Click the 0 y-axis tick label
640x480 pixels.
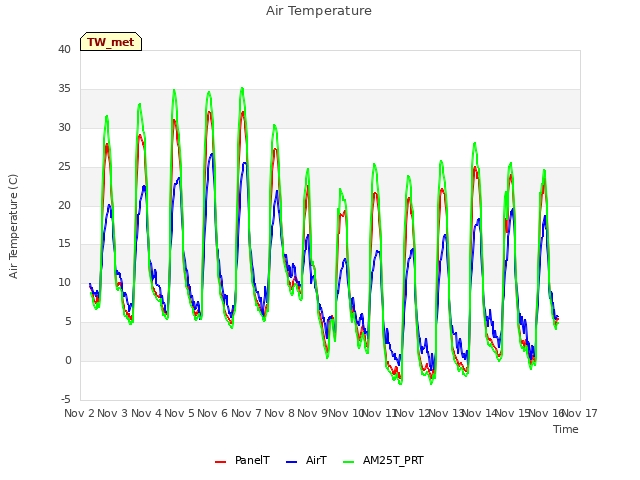point(68,361)
